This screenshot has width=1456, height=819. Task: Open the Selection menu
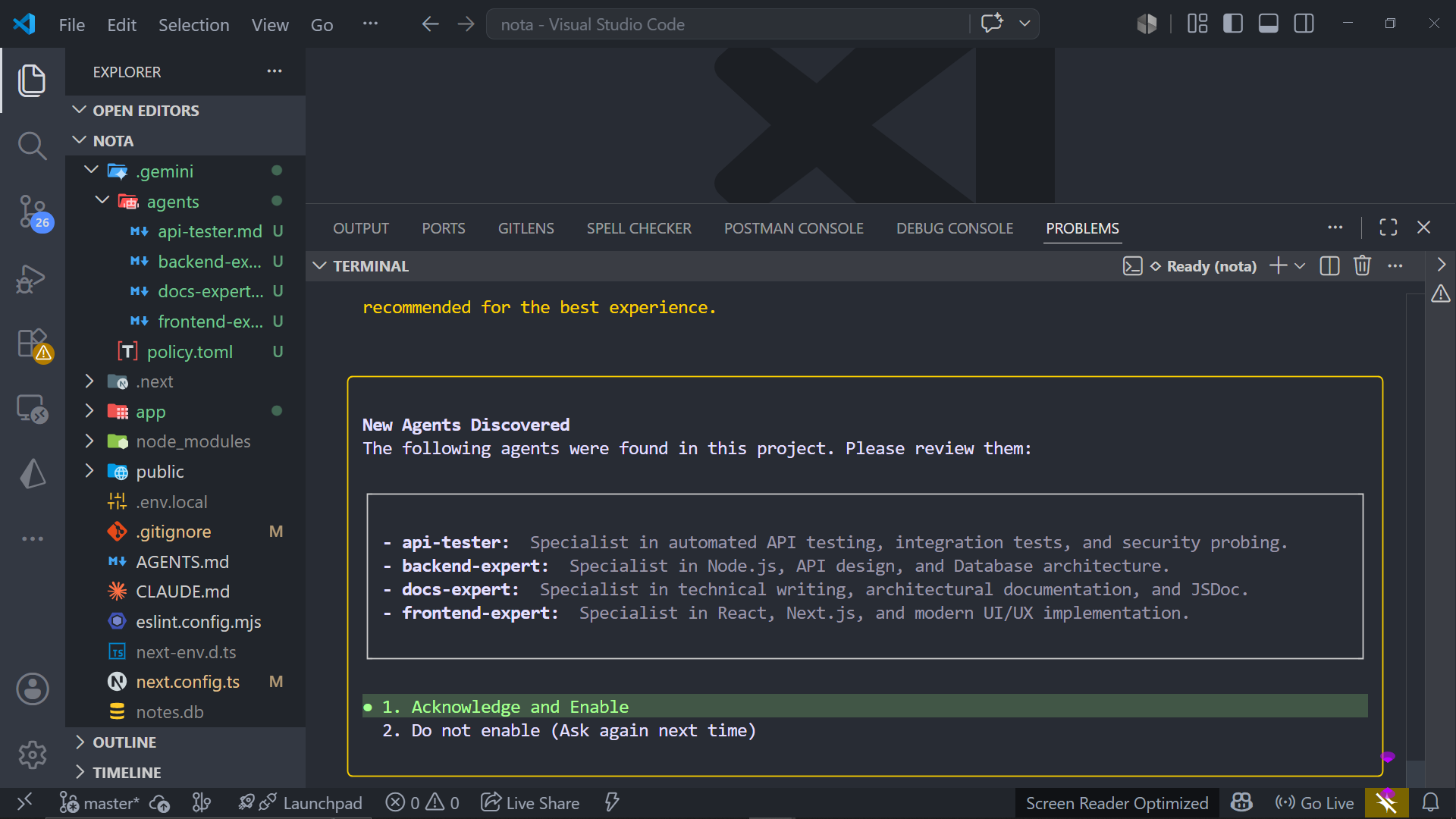click(193, 25)
